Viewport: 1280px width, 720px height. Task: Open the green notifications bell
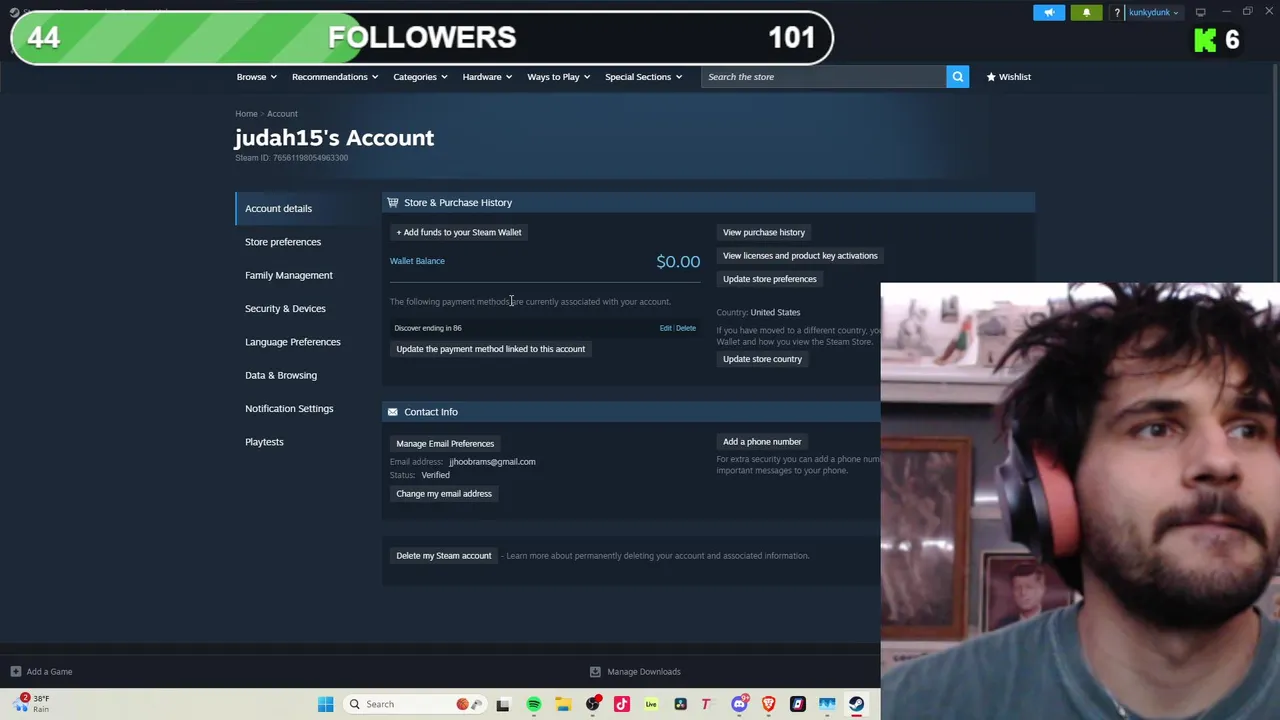pyautogui.click(x=1086, y=12)
